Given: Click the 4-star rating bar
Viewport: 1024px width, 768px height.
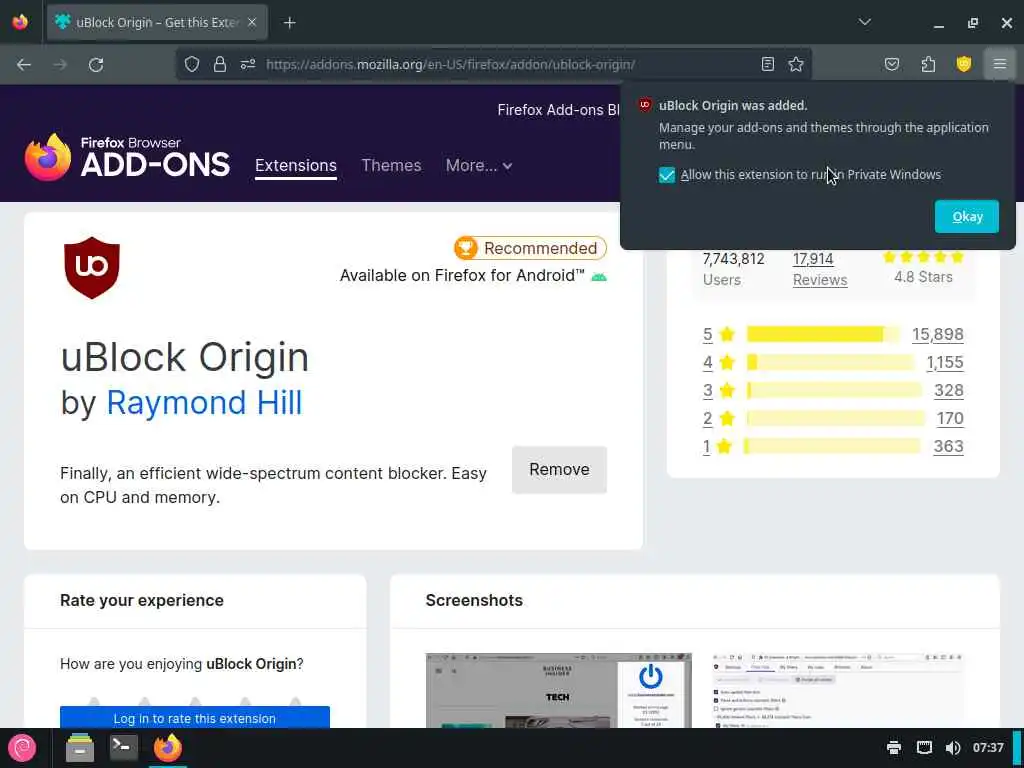Looking at the screenshot, I should click(831, 362).
